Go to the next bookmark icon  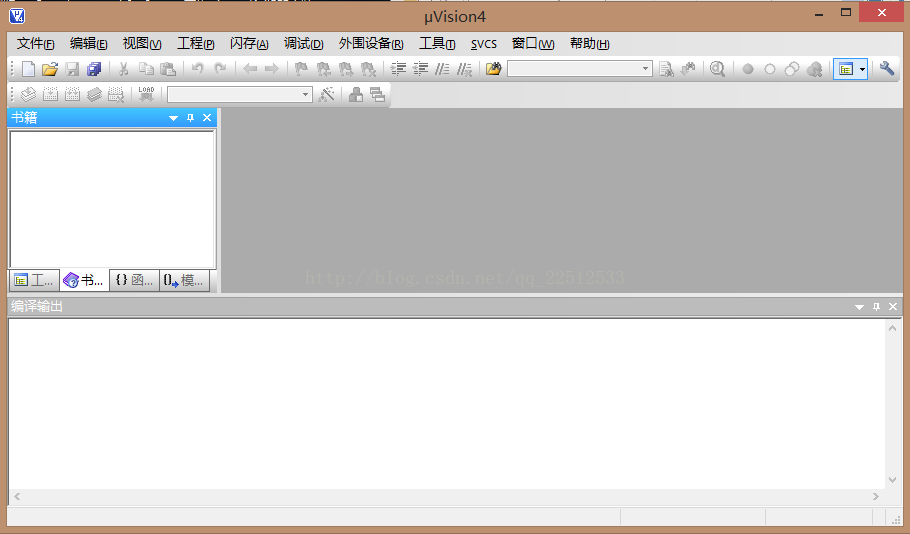click(346, 69)
